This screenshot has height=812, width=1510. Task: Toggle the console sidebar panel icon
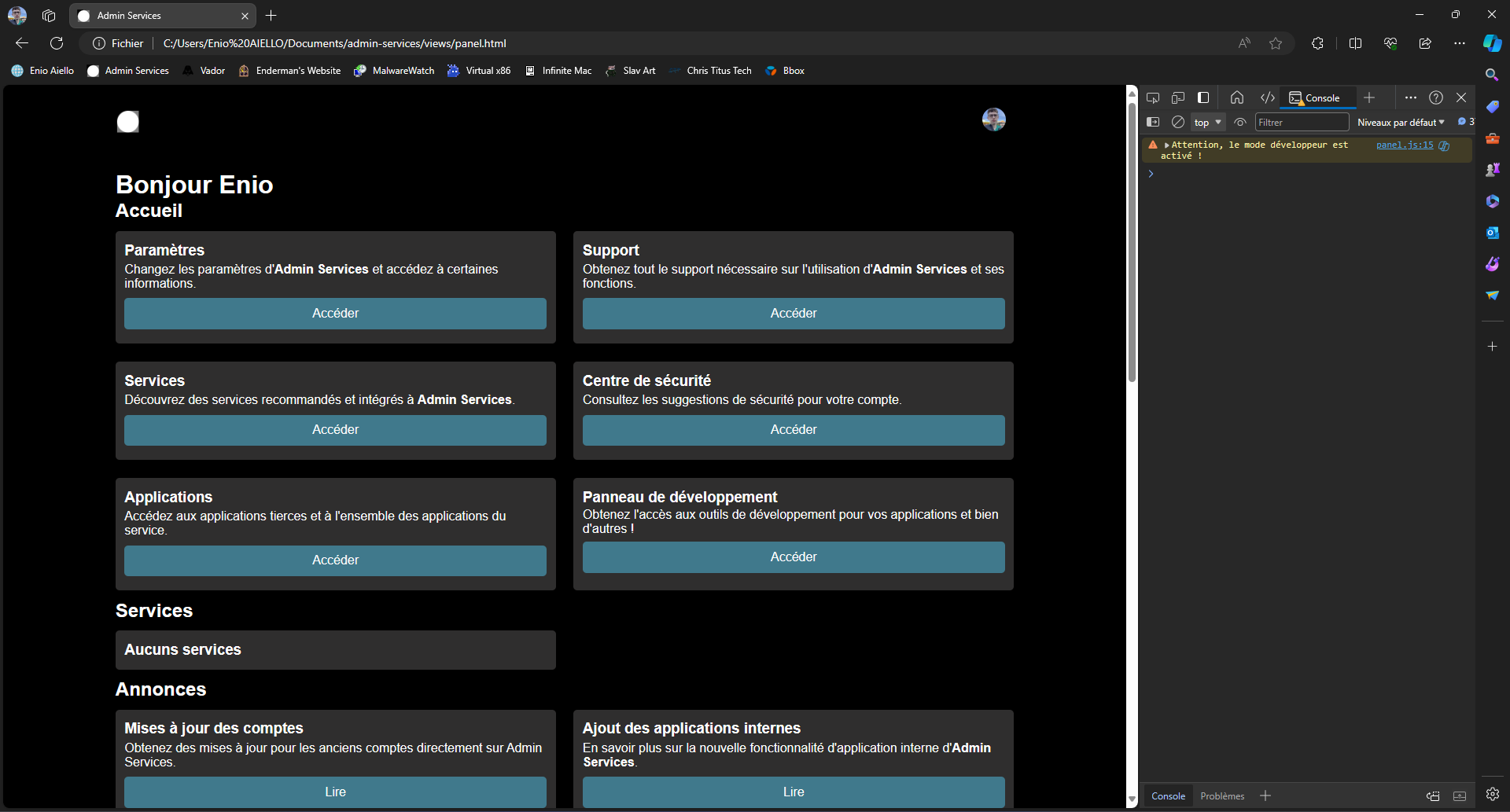[x=1153, y=122]
